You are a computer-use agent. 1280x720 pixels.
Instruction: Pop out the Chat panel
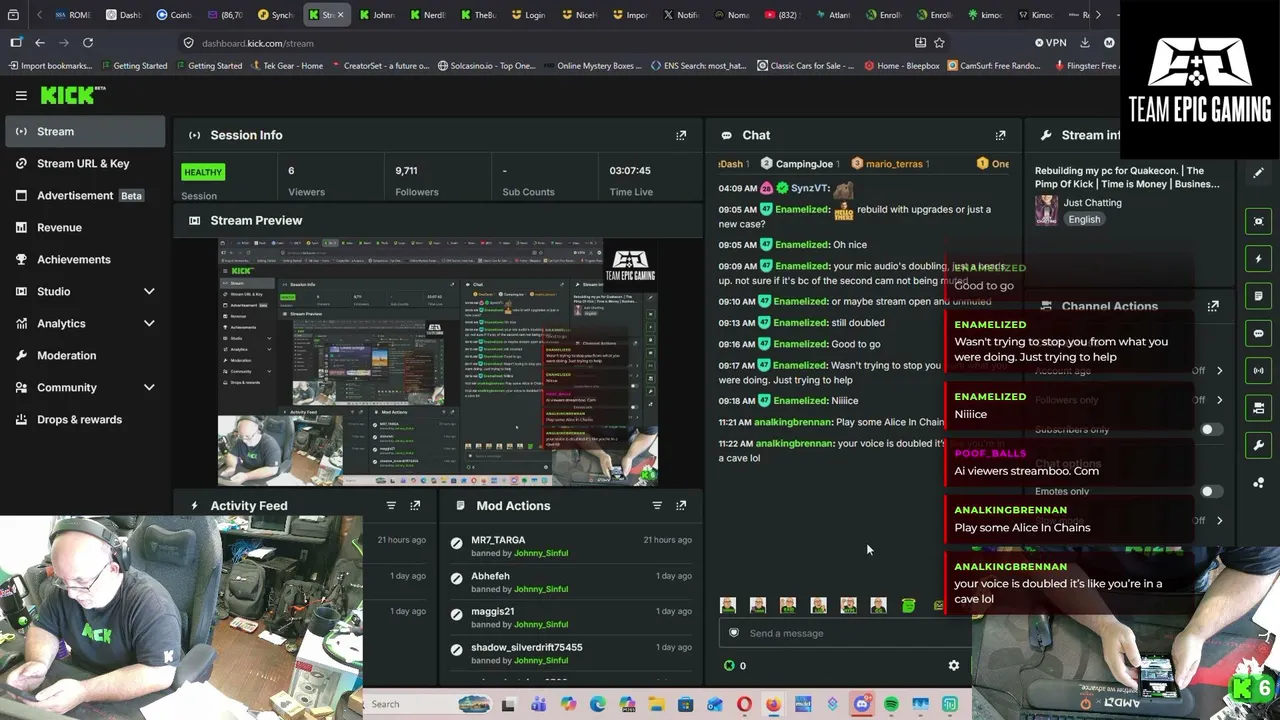click(1000, 135)
